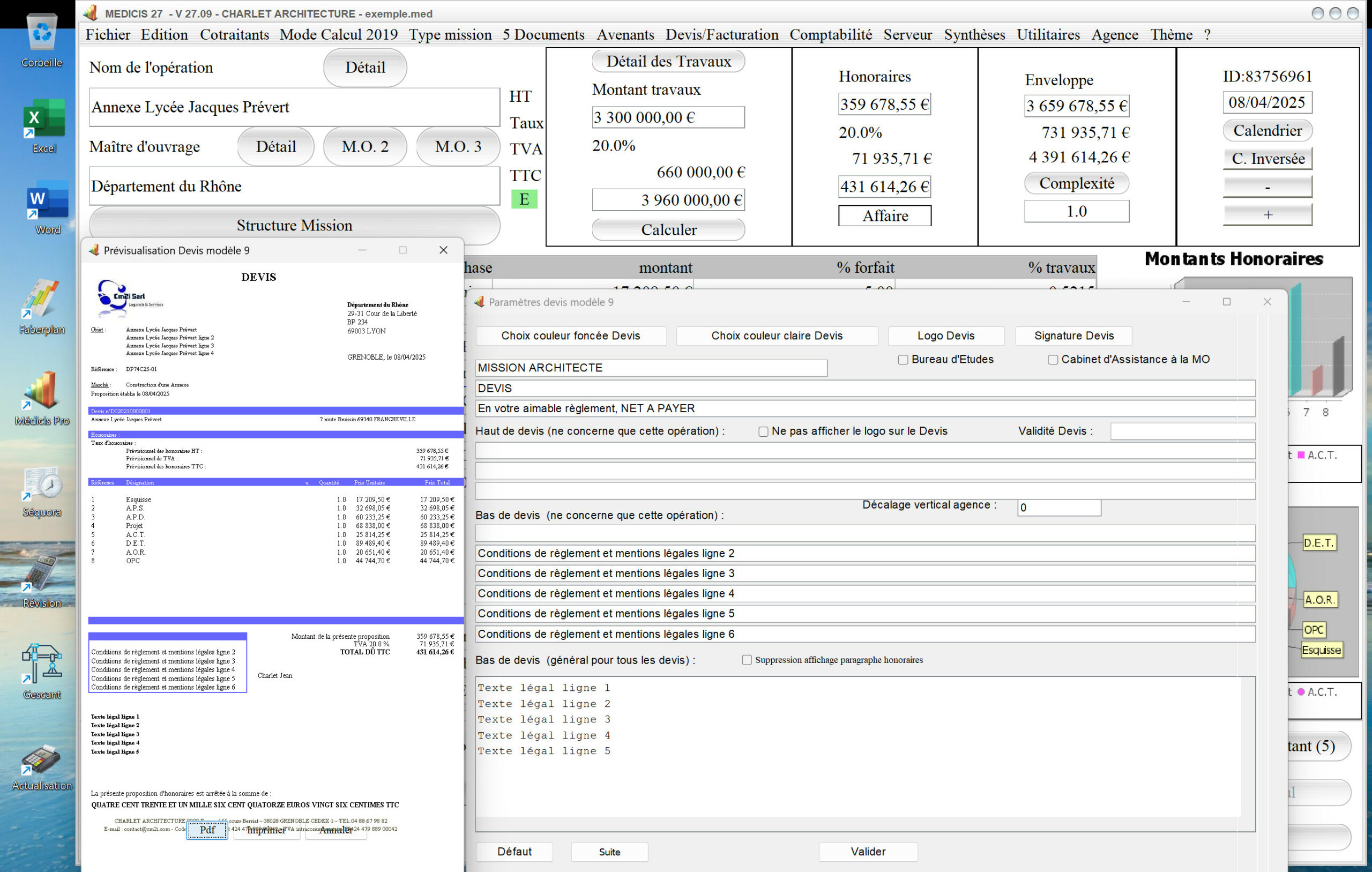The height and width of the screenshot is (872, 1372).
Task: Click the Structure Mission button
Action: 294,225
